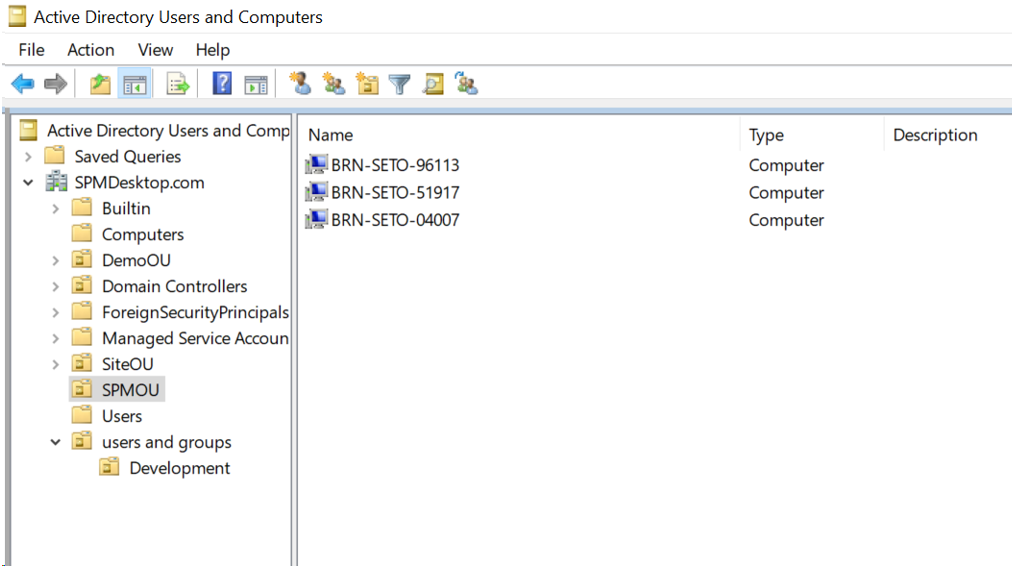Image resolution: width=1012 pixels, height=566 pixels.
Task: Toggle the Show/Hide Action Pane button
Action: click(256, 85)
